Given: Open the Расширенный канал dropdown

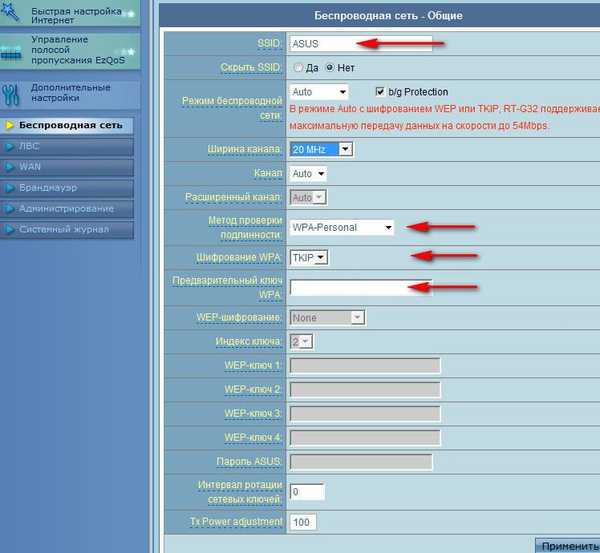Looking at the screenshot, I should (x=308, y=198).
